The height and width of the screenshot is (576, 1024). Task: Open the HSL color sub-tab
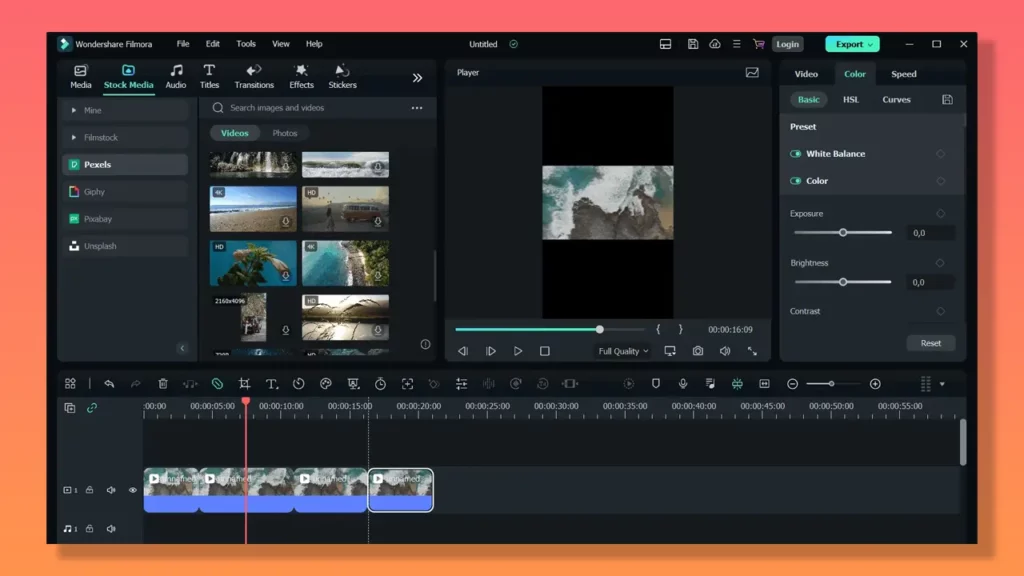[x=850, y=100]
